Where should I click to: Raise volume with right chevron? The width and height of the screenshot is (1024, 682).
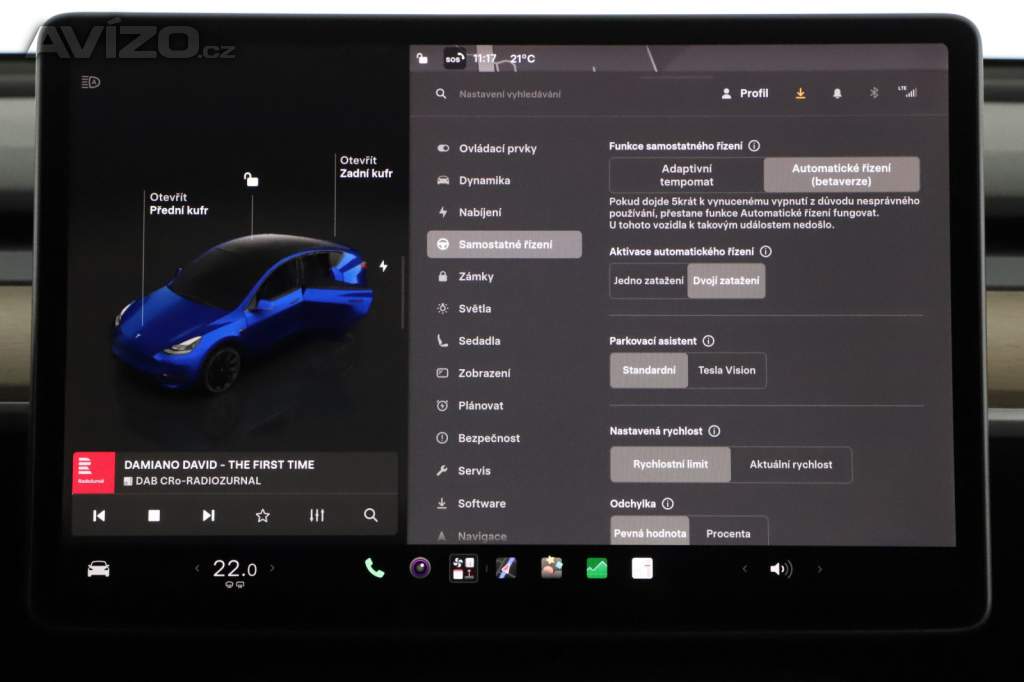click(820, 569)
